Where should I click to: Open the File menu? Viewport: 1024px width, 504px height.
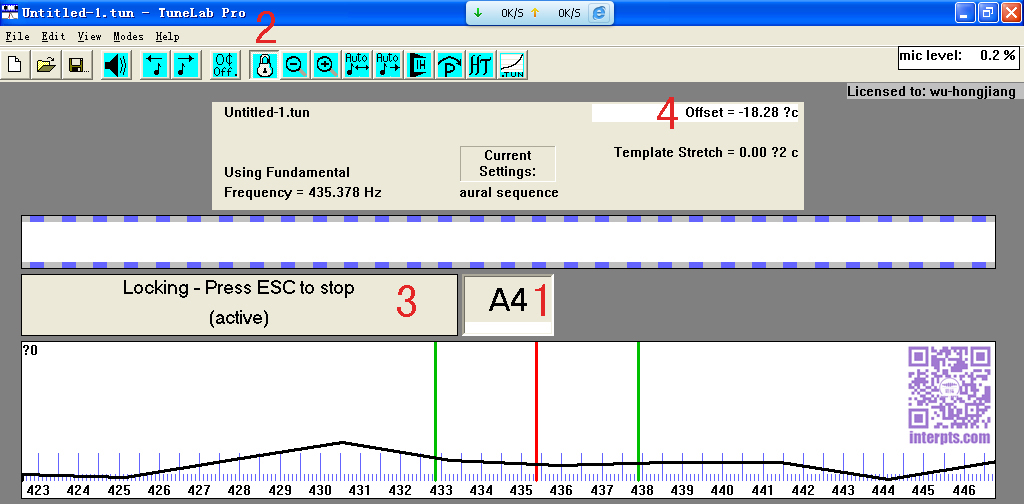(18, 36)
